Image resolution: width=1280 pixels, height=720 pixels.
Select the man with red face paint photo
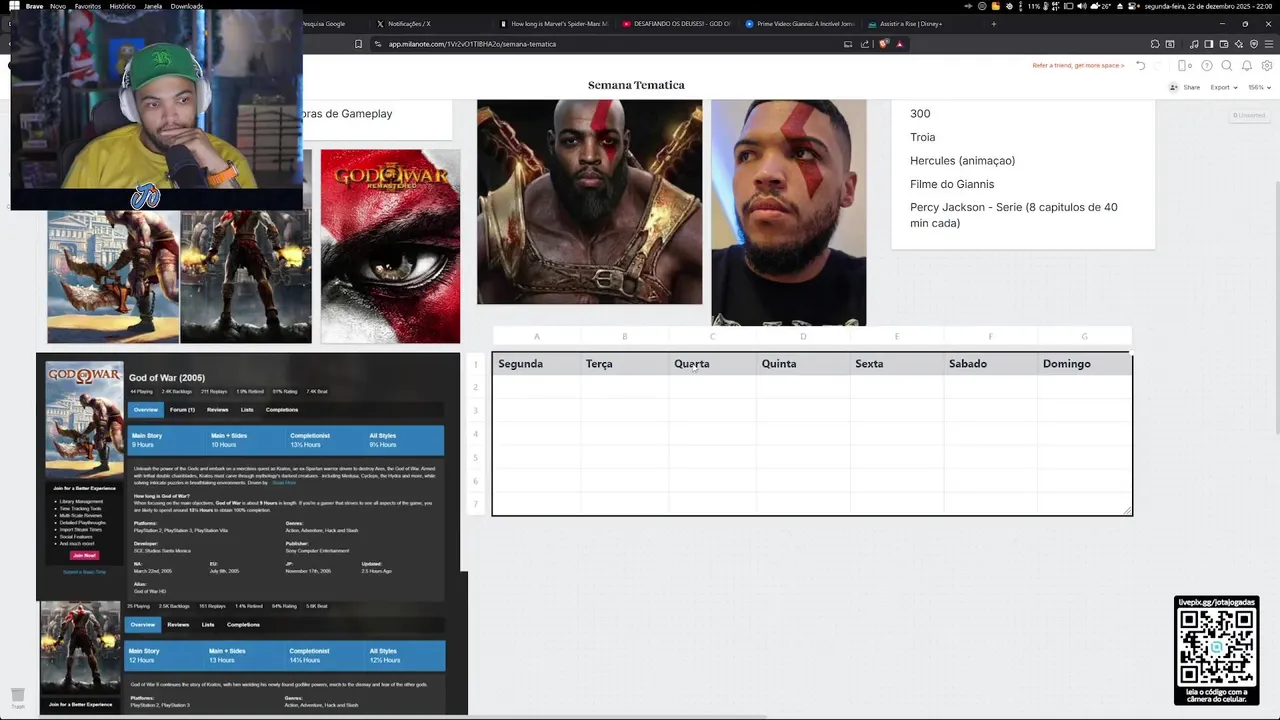point(788,212)
